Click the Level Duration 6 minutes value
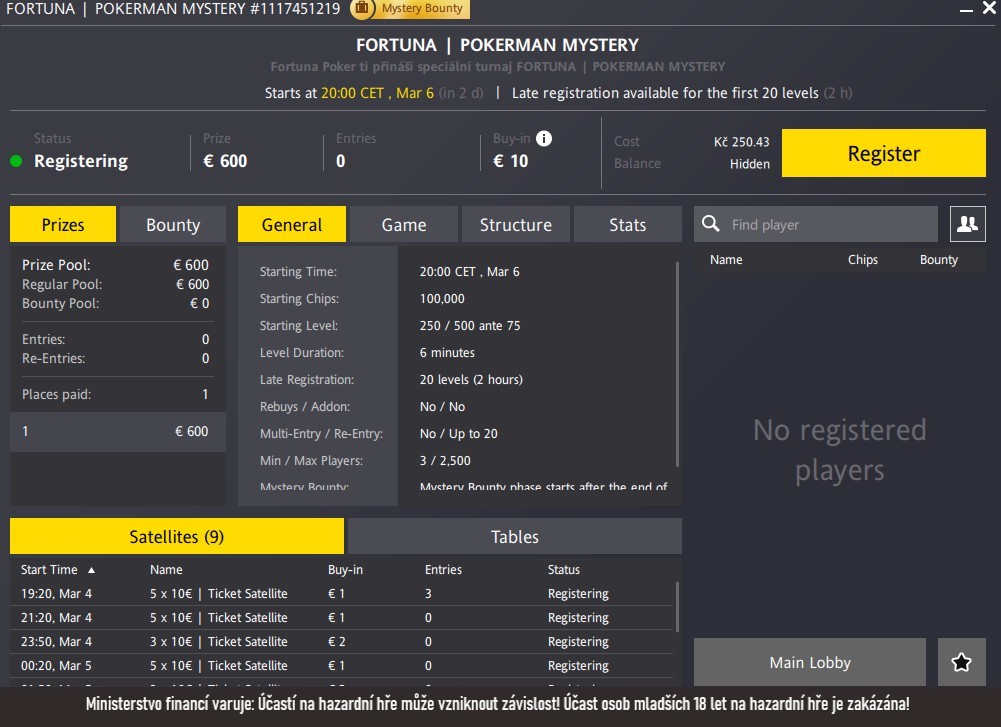This screenshot has height=727, width=1001. click(447, 352)
